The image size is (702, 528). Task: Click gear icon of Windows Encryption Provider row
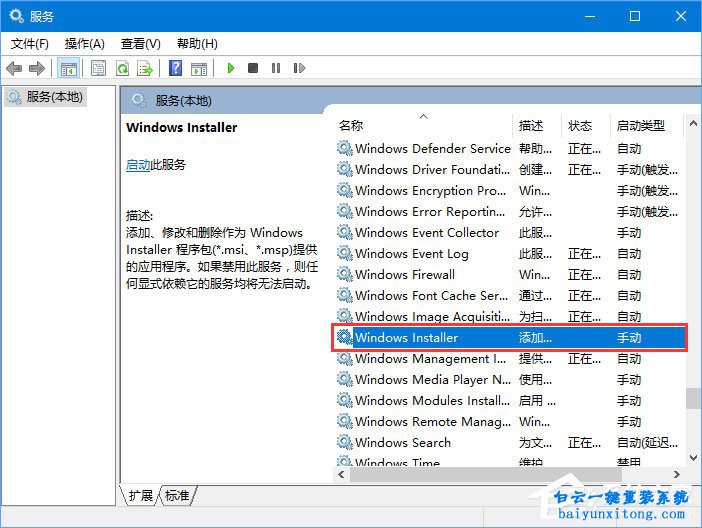345,190
